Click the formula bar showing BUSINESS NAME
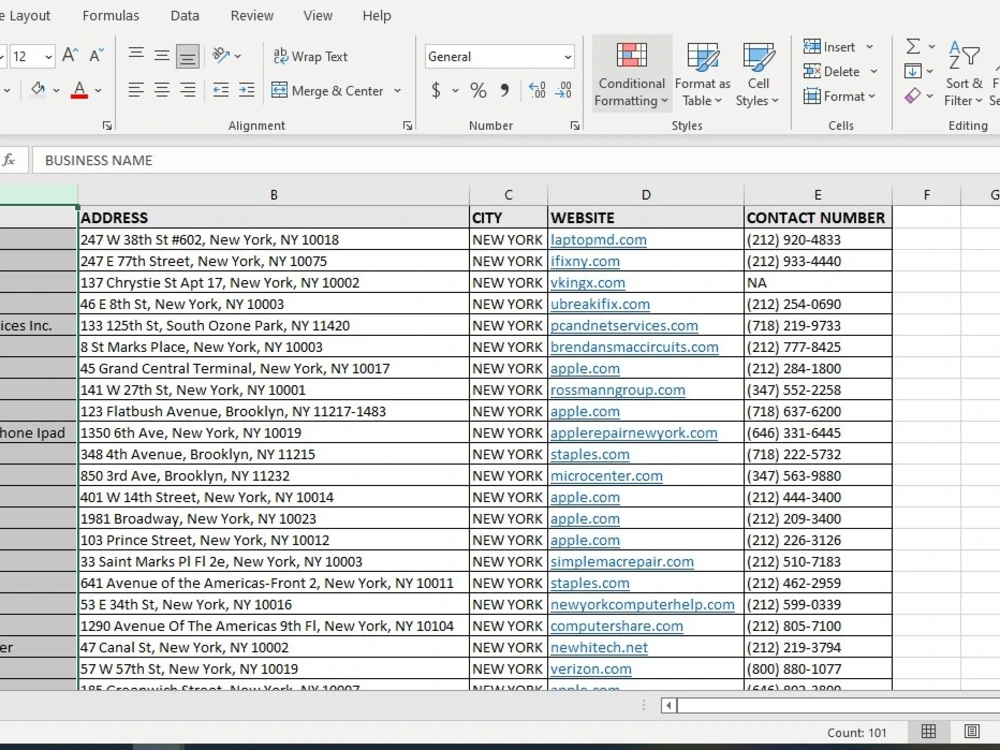1000x750 pixels. 515,160
